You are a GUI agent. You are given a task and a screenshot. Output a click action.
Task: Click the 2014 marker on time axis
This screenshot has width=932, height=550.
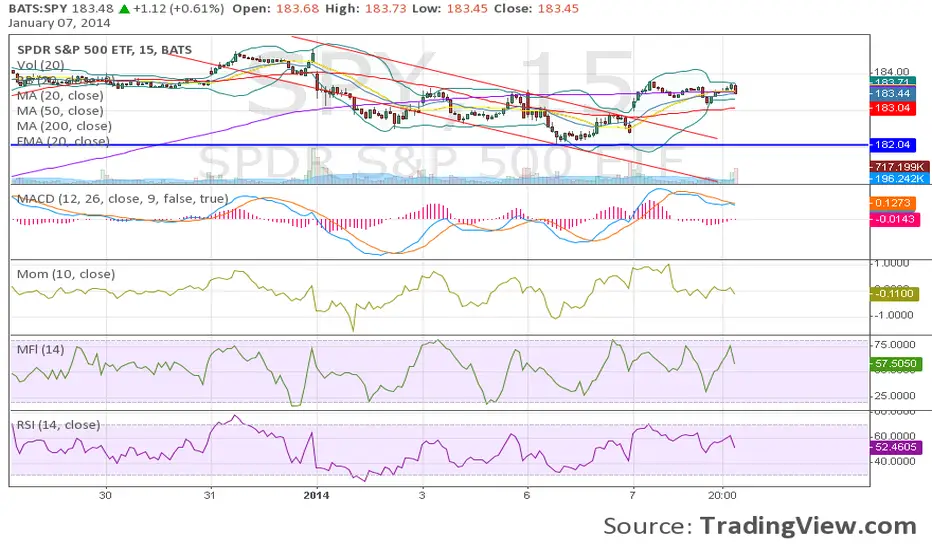pos(316,495)
